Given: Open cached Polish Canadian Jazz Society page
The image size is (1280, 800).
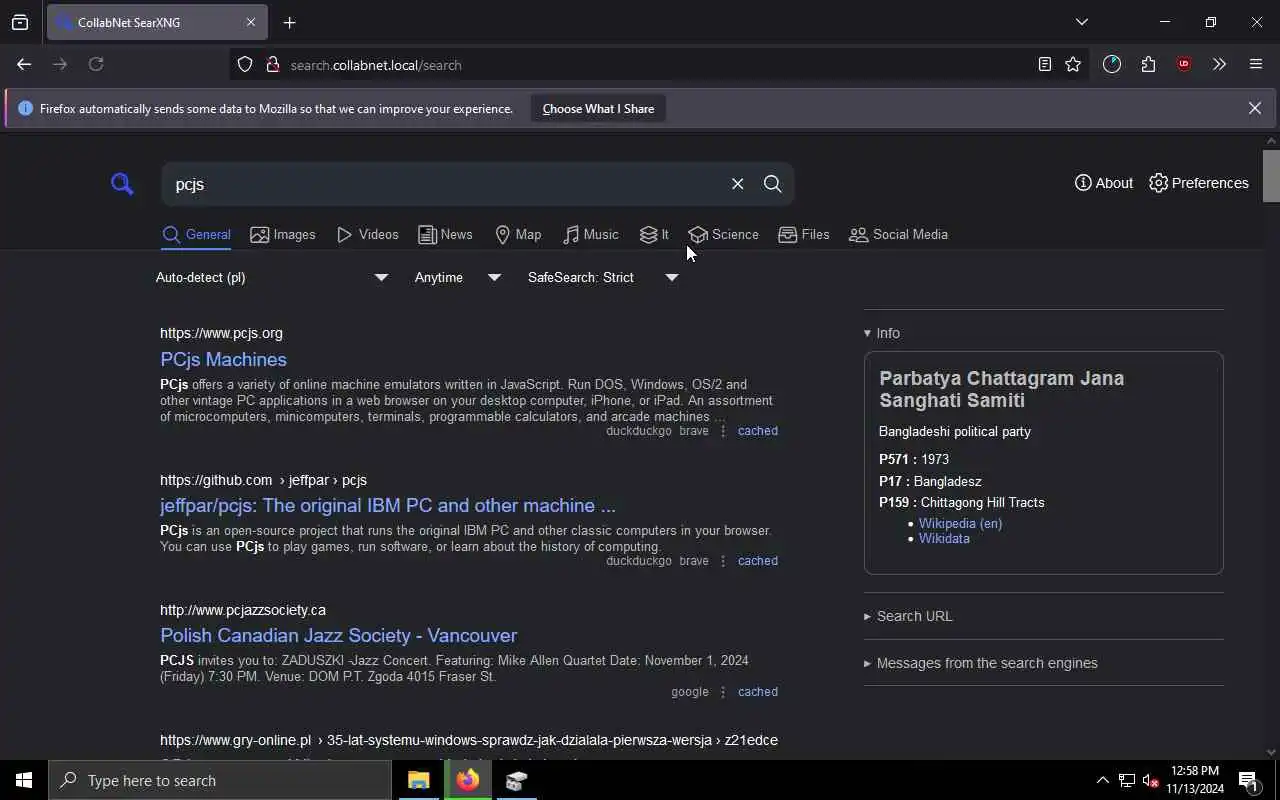Looking at the screenshot, I should coord(758,692).
